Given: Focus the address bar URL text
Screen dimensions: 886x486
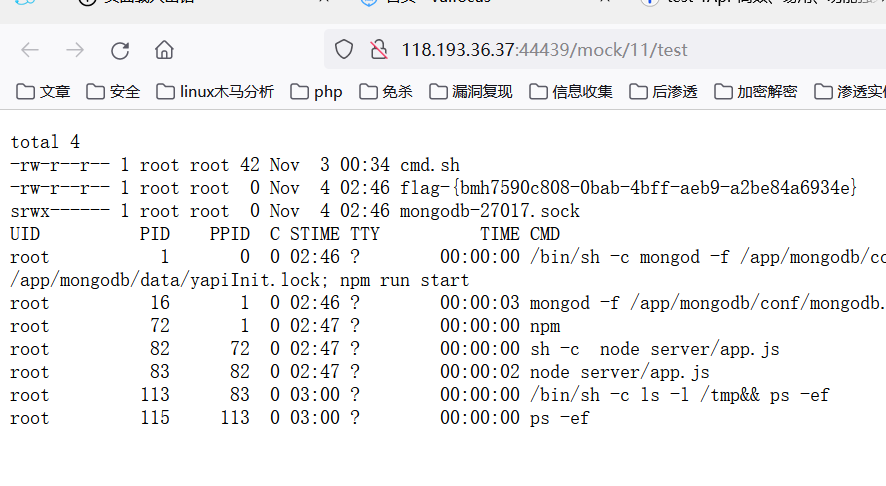Looking at the screenshot, I should [544, 50].
